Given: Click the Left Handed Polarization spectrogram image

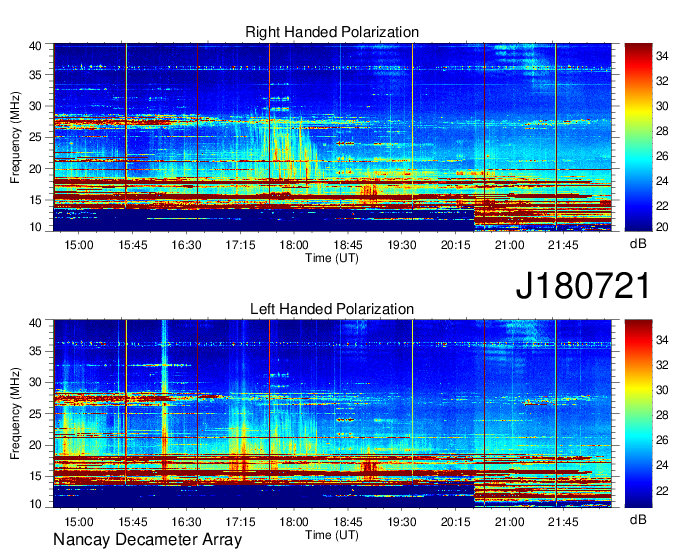Looking at the screenshot, I should tap(332, 414).
